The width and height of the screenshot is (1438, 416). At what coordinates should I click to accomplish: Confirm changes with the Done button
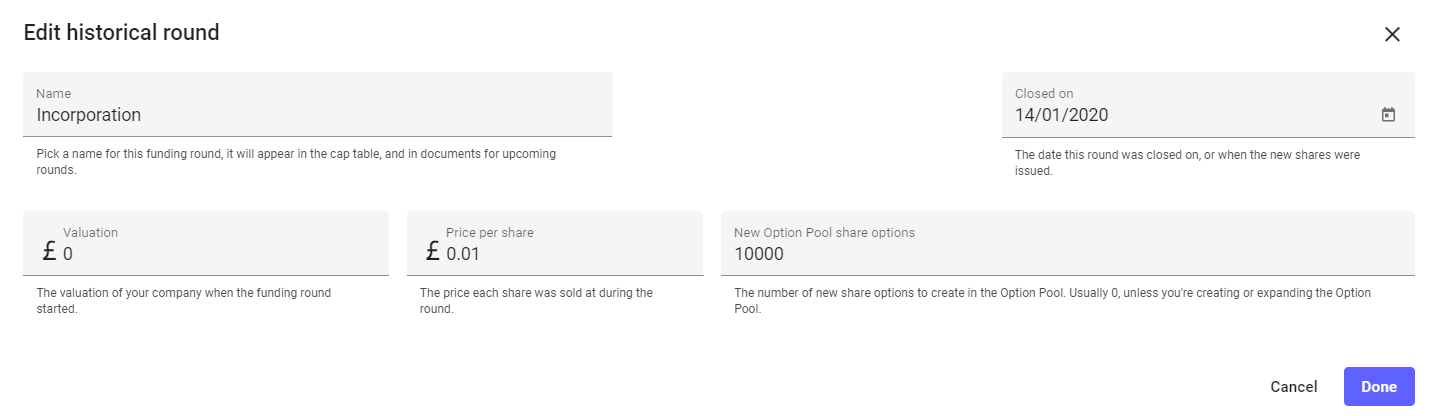1378,387
